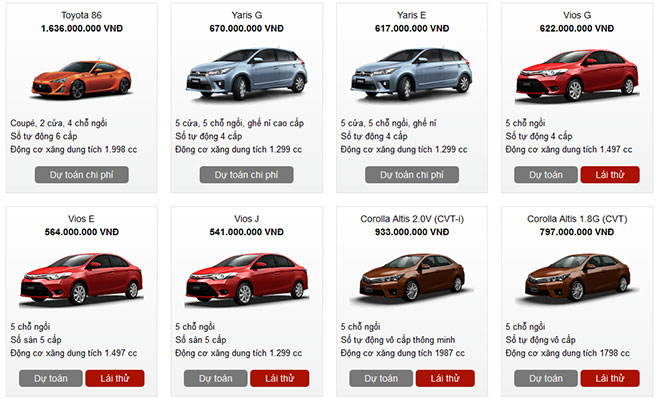The image size is (660, 402).
Task: Click Dự toán button for Vios G
Action: (x=546, y=175)
